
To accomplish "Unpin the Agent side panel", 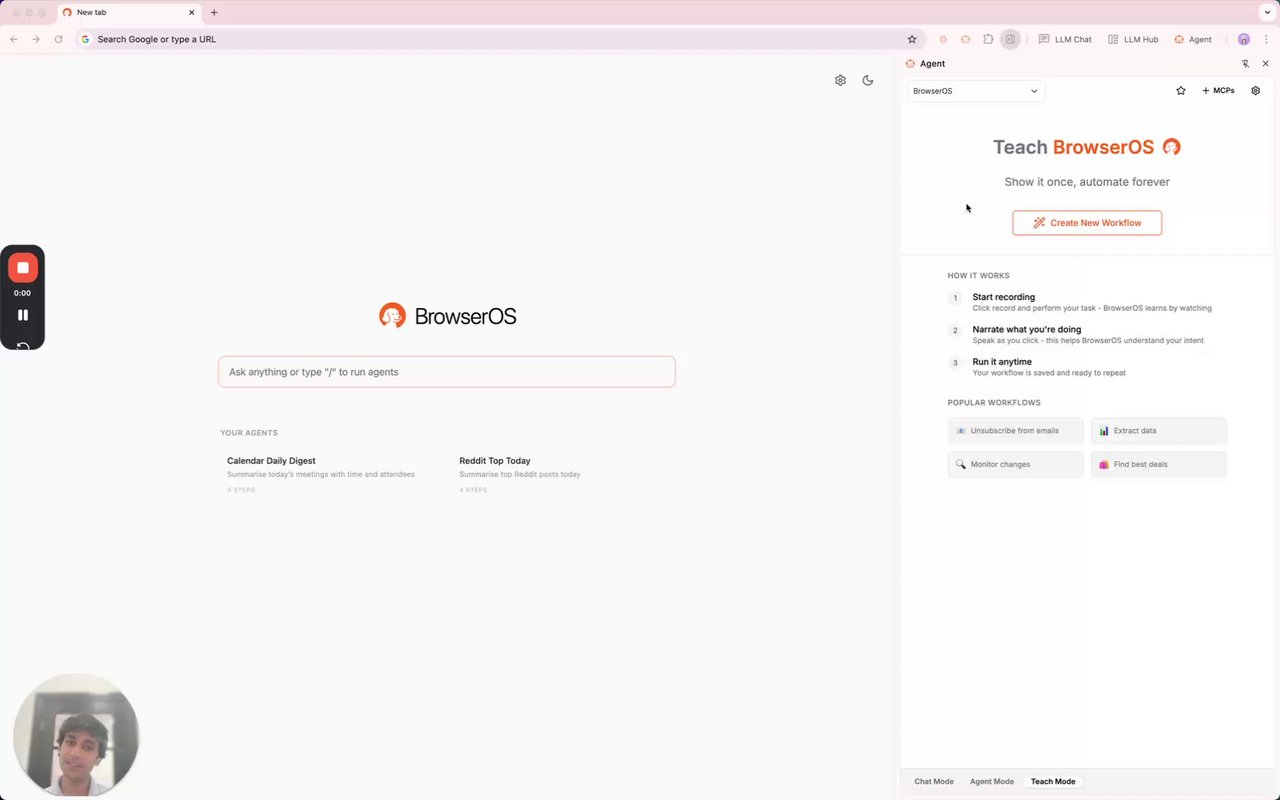I will coord(1246,63).
